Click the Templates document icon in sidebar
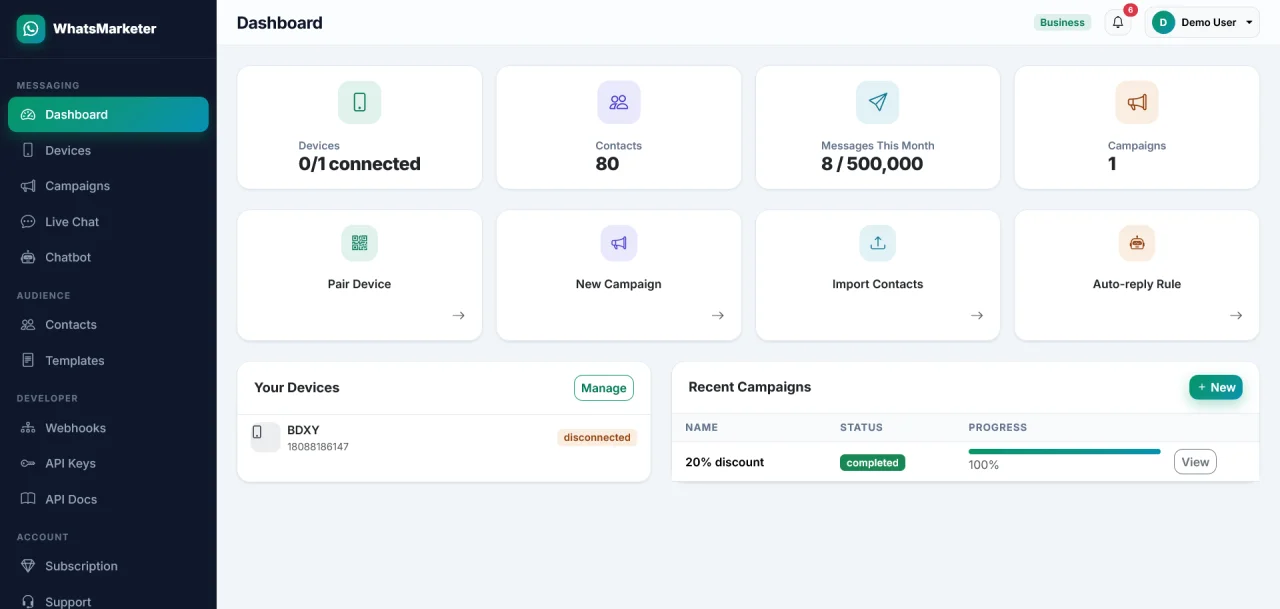This screenshot has width=1280, height=609. 28,360
